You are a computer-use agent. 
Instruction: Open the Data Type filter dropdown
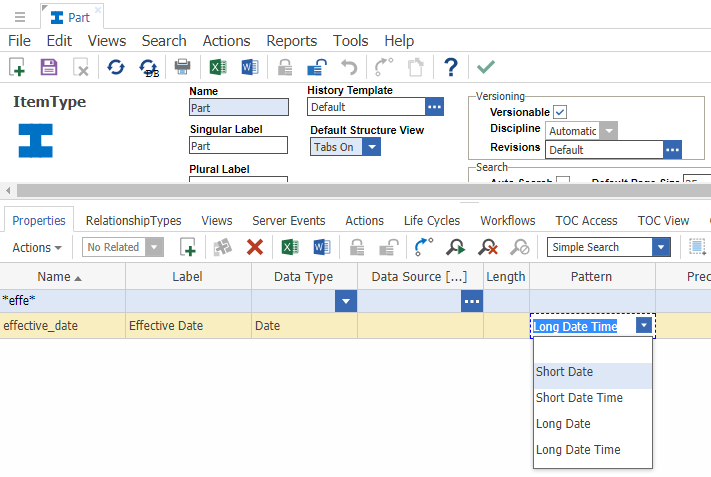tap(346, 301)
